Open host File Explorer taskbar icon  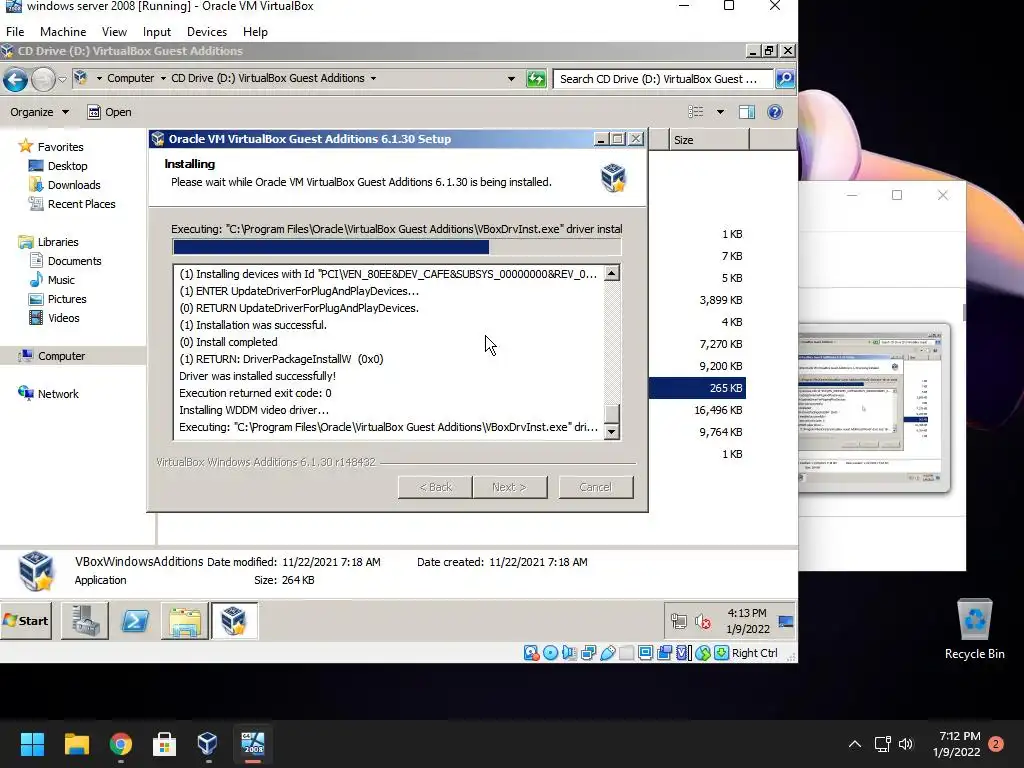77,744
